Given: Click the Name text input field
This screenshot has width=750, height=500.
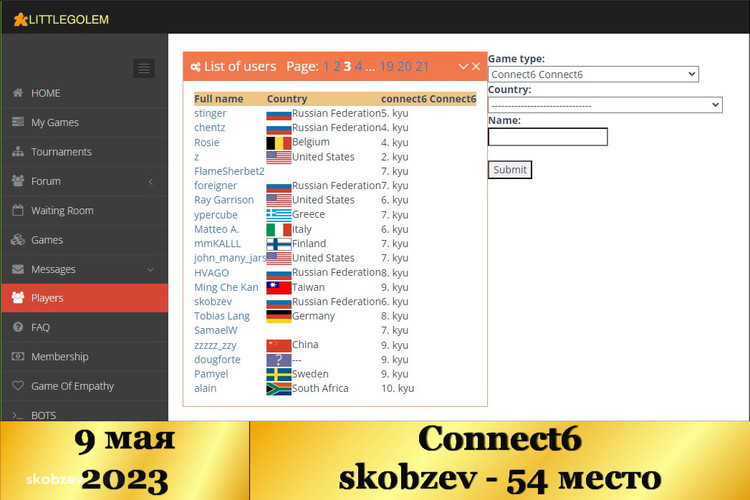Looking at the screenshot, I should click(547, 137).
